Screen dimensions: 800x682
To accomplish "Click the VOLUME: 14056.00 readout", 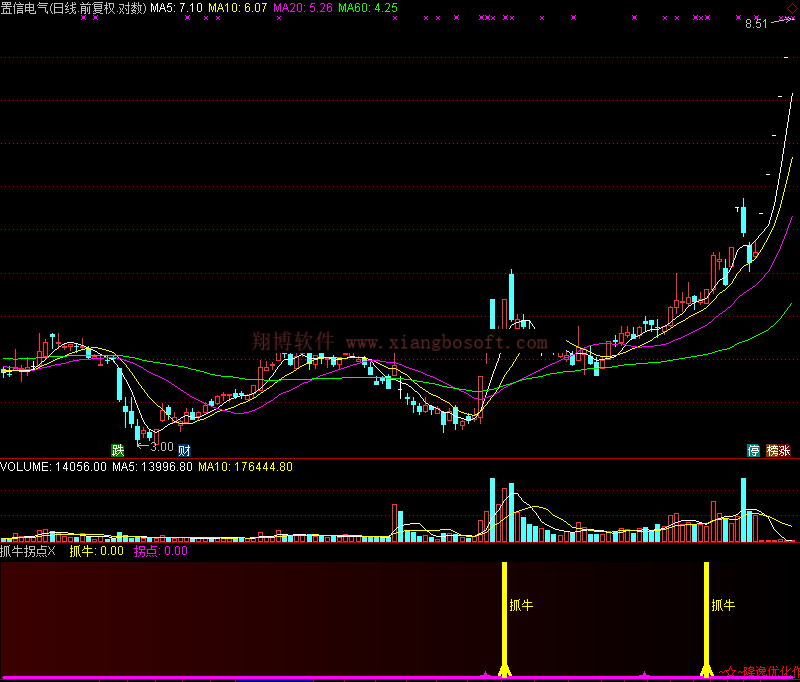I will tap(54, 467).
